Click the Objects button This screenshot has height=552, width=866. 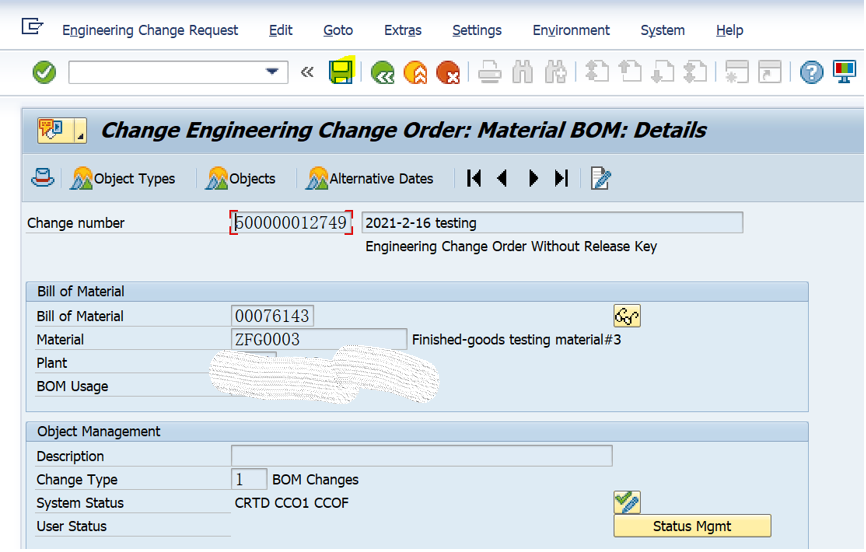pos(240,178)
